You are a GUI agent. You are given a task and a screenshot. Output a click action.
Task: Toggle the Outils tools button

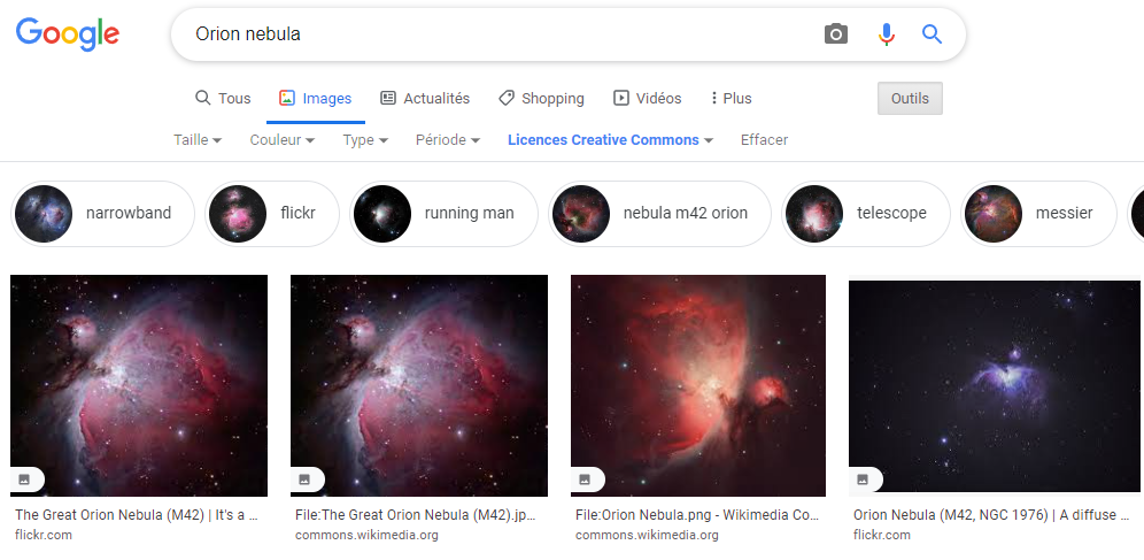coord(909,98)
